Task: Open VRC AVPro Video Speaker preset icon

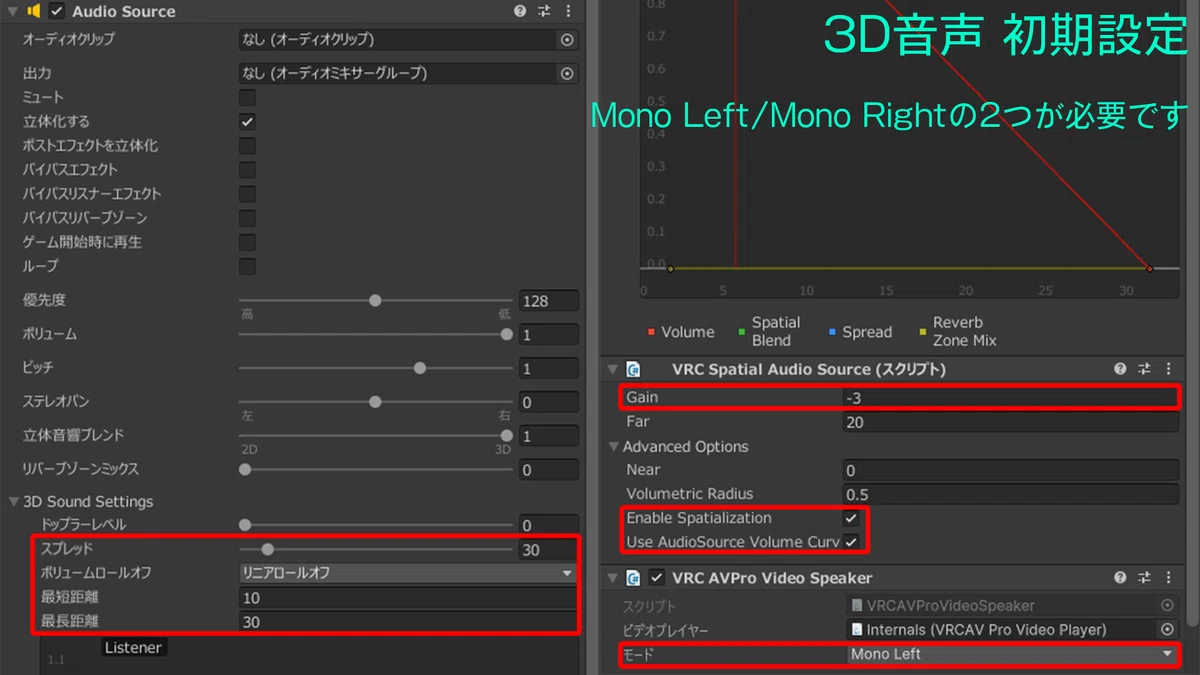Action: [x=1145, y=577]
